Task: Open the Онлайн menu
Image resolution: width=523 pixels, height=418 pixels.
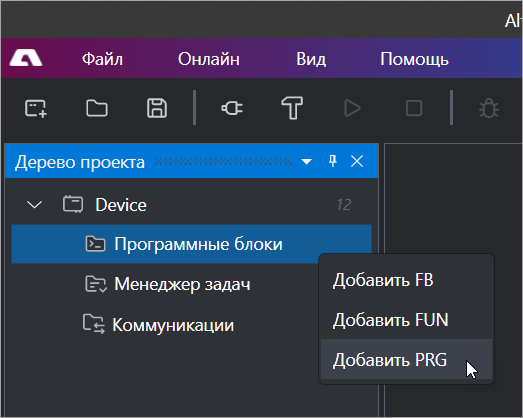Action: tap(209, 59)
